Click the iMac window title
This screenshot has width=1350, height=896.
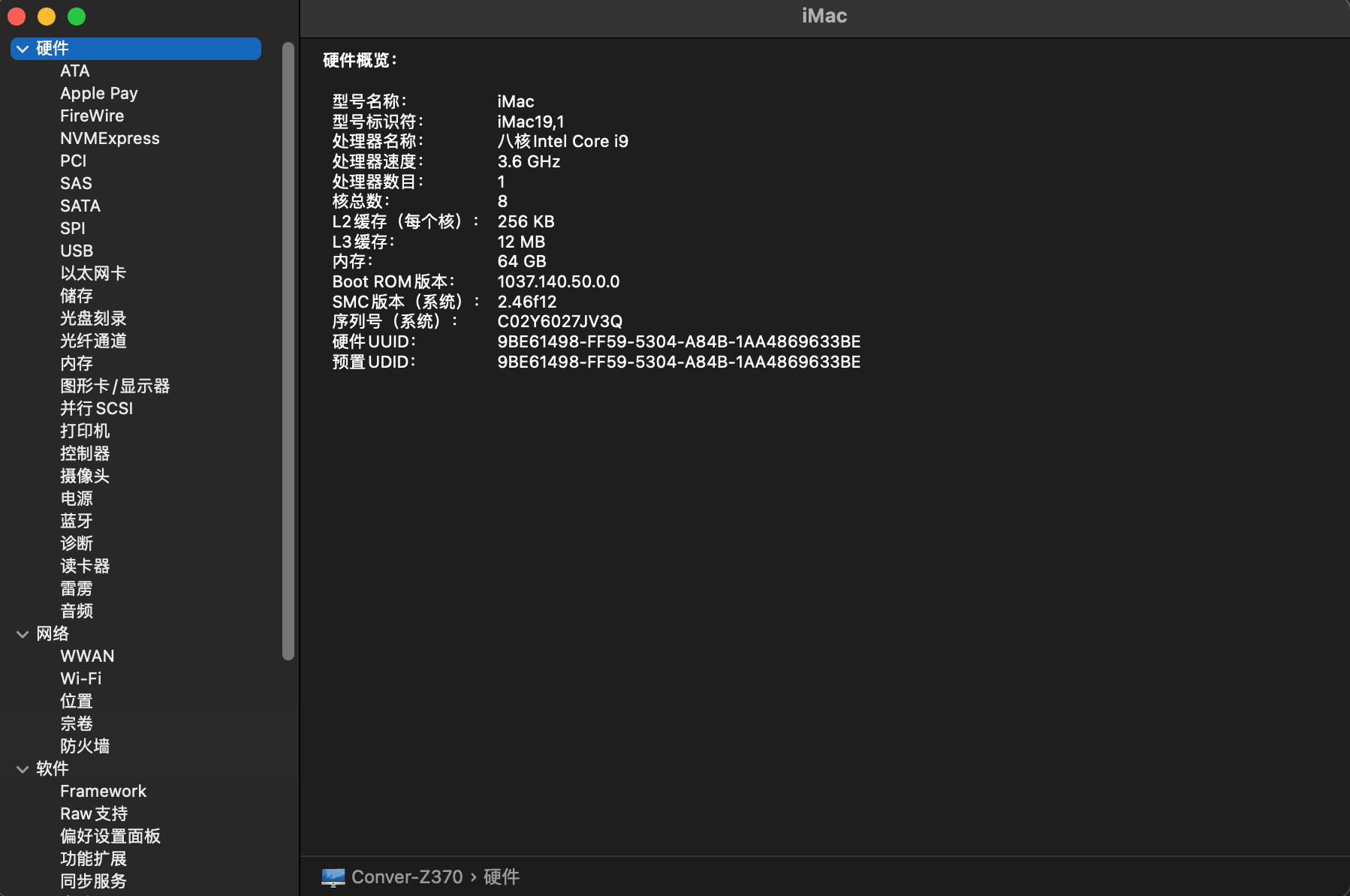(x=824, y=16)
